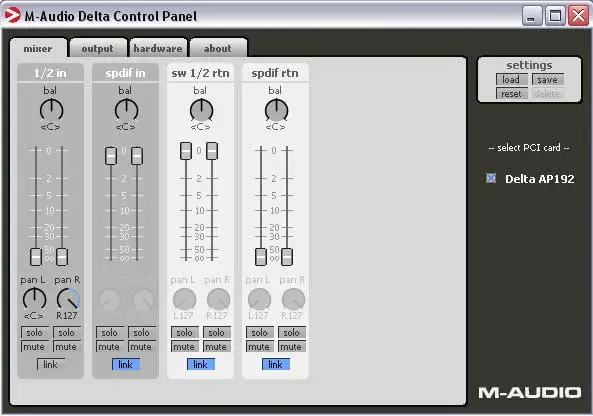Click the spdif rtn balance knob
The image size is (593, 416).
coord(276,110)
